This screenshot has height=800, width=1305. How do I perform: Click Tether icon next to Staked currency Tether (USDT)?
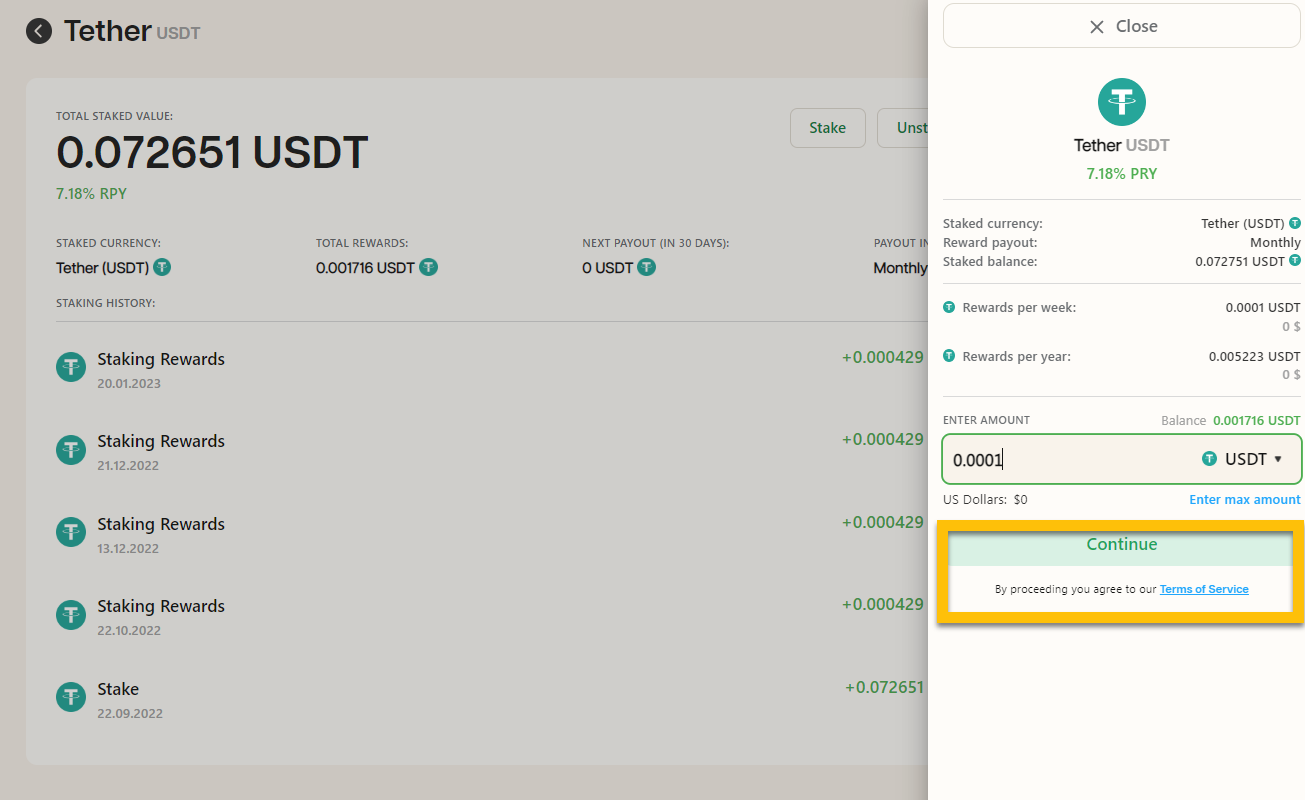[162, 267]
